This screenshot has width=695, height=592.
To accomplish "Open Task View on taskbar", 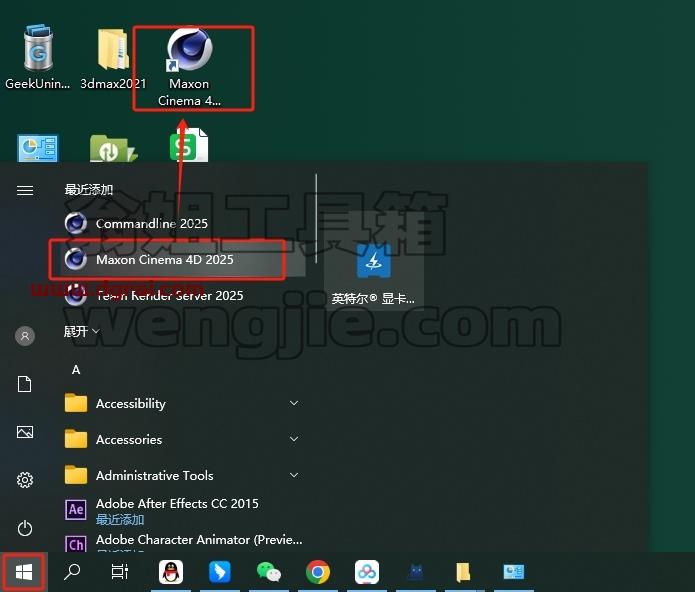I will [x=120, y=572].
